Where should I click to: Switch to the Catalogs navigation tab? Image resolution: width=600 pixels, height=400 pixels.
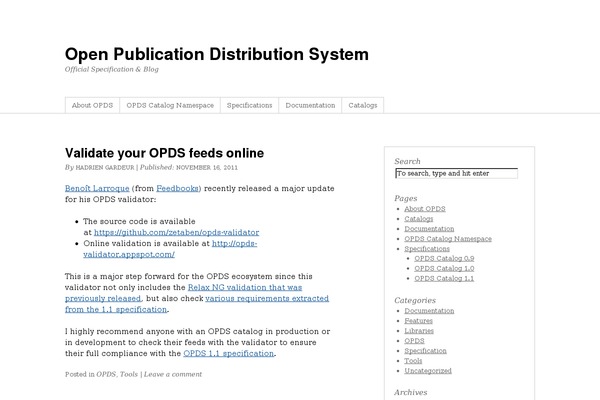[362, 105]
